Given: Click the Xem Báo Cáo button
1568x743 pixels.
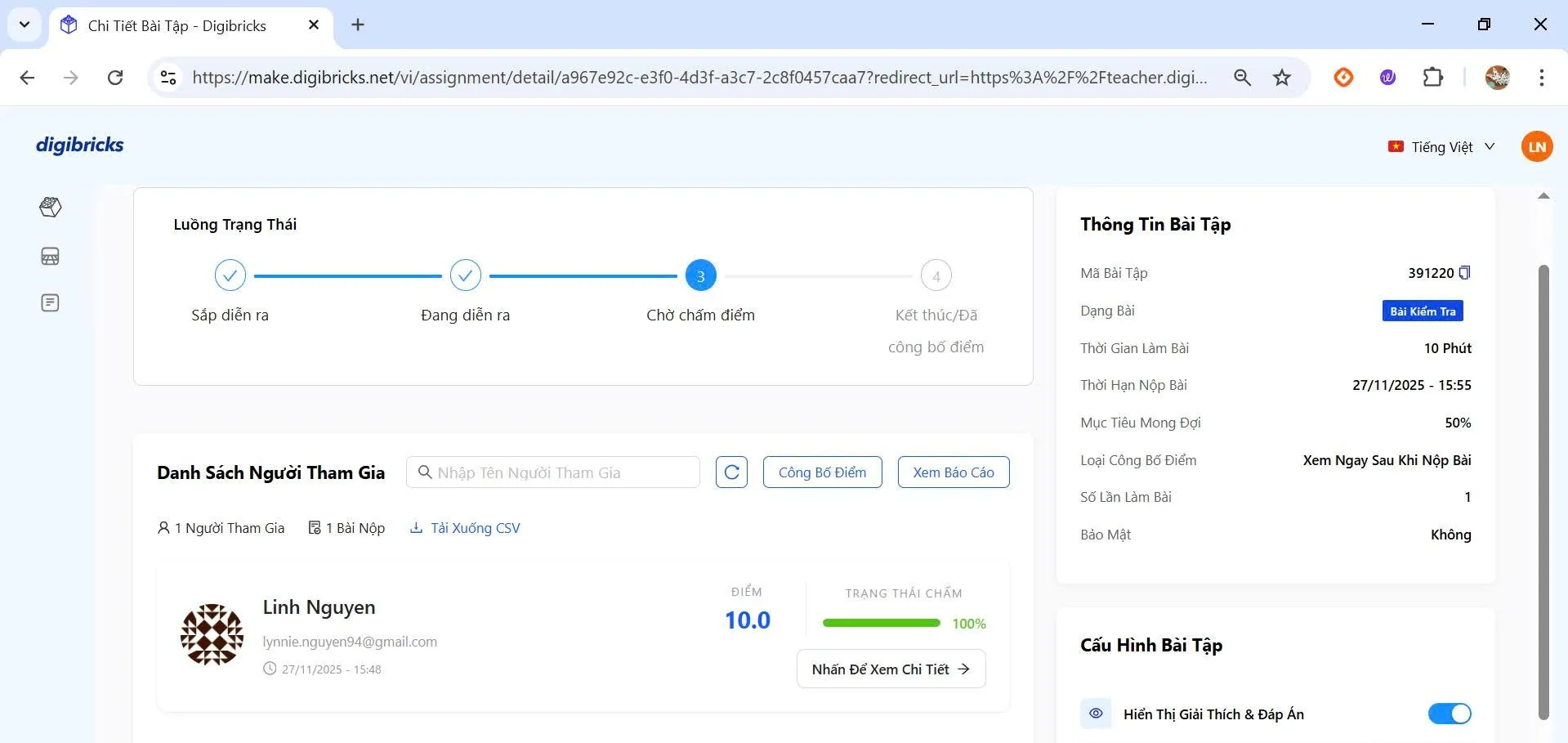Looking at the screenshot, I should point(953,472).
